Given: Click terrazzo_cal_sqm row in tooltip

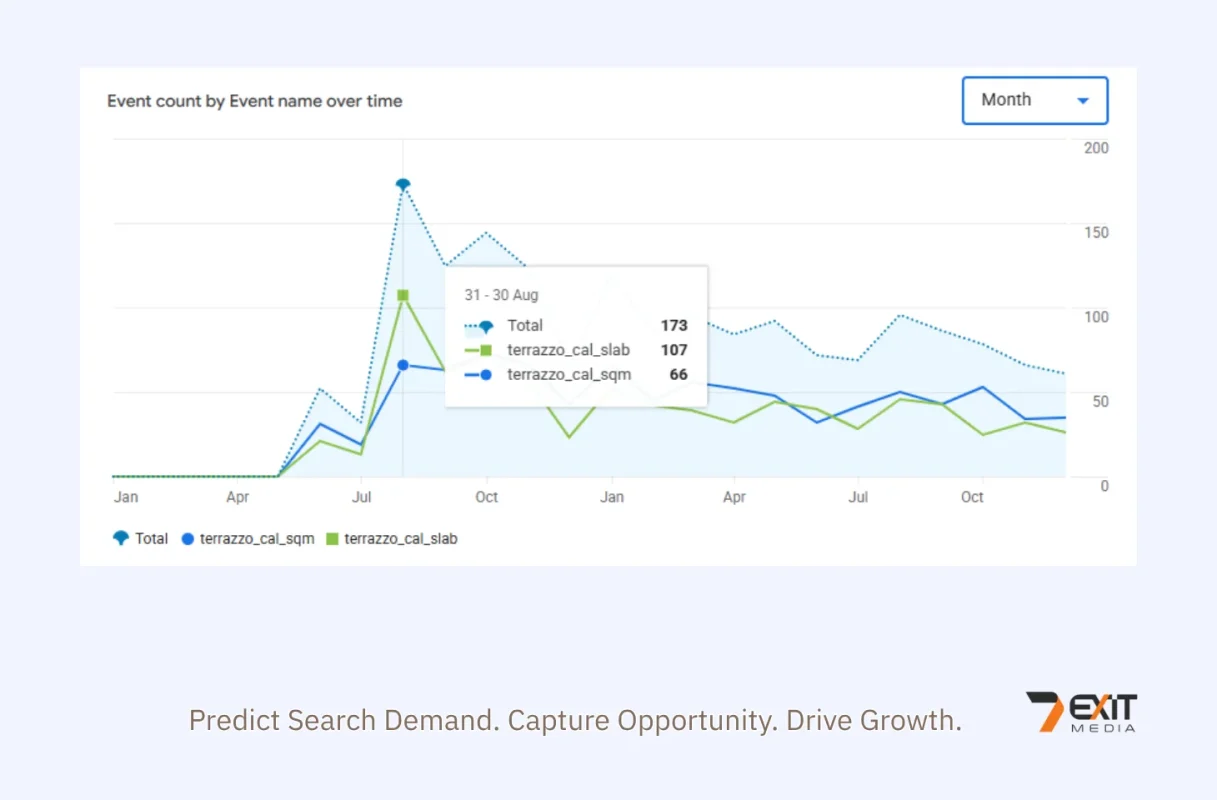Looking at the screenshot, I should (576, 375).
